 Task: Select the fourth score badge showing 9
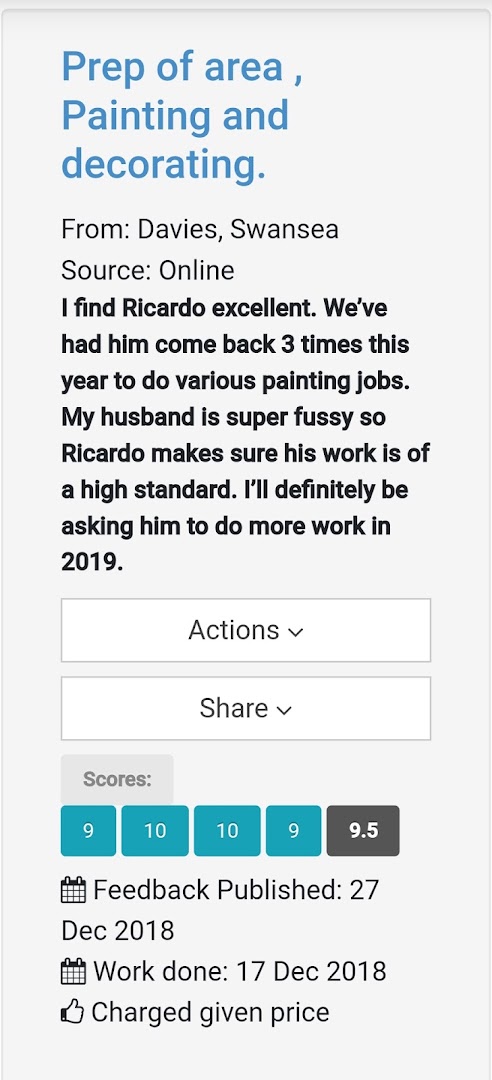294,831
